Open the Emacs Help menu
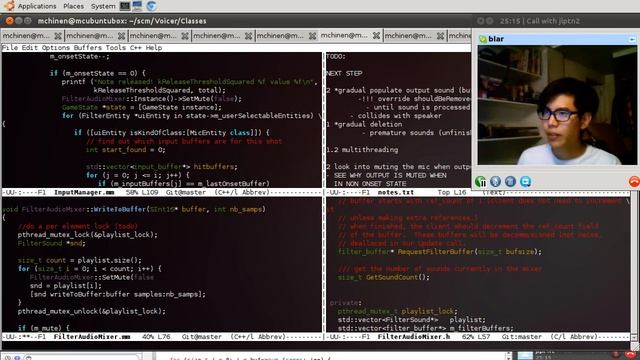Image resolution: width=640 pixels, height=360 pixels. pos(154,48)
